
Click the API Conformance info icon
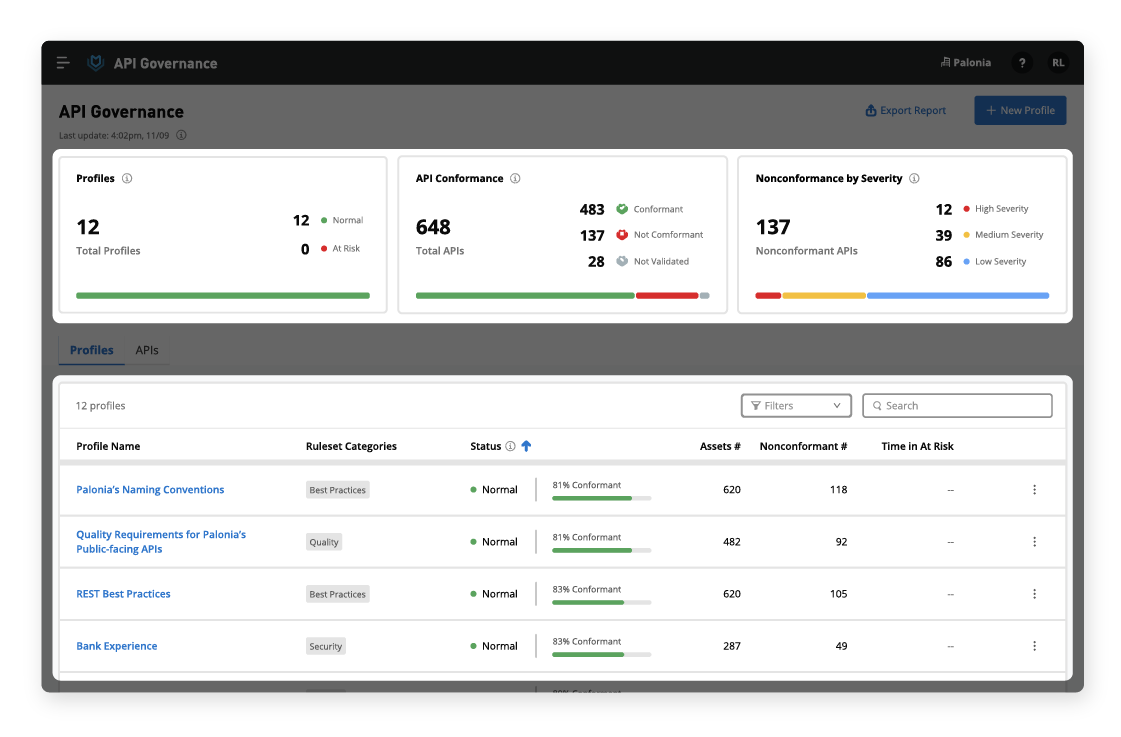click(x=515, y=178)
